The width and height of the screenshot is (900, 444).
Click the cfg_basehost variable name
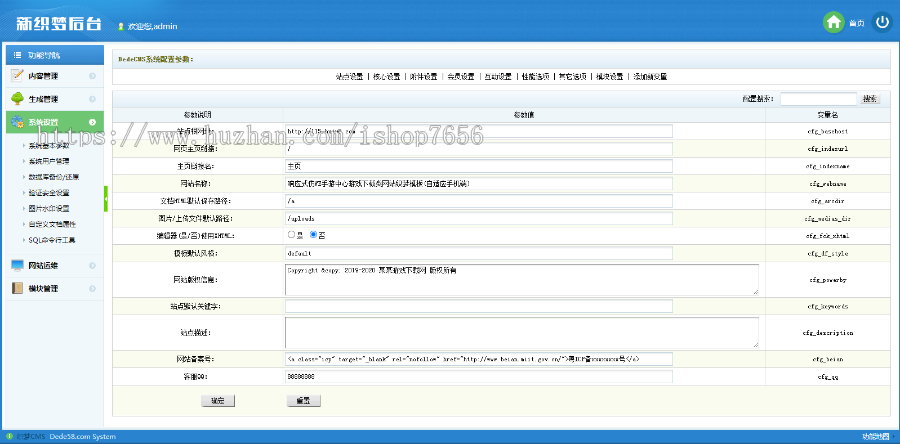828,131
